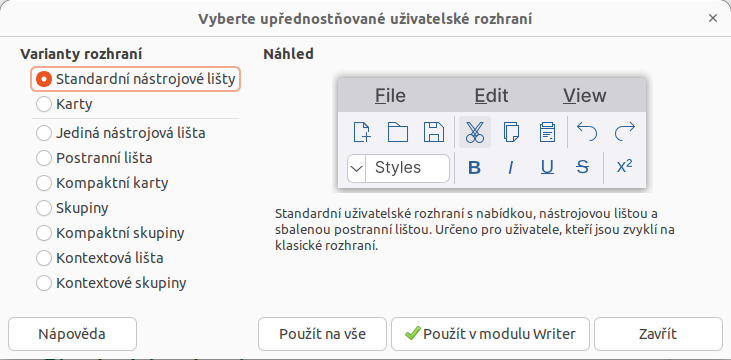Click the Save floppy icon in preview

(434, 132)
